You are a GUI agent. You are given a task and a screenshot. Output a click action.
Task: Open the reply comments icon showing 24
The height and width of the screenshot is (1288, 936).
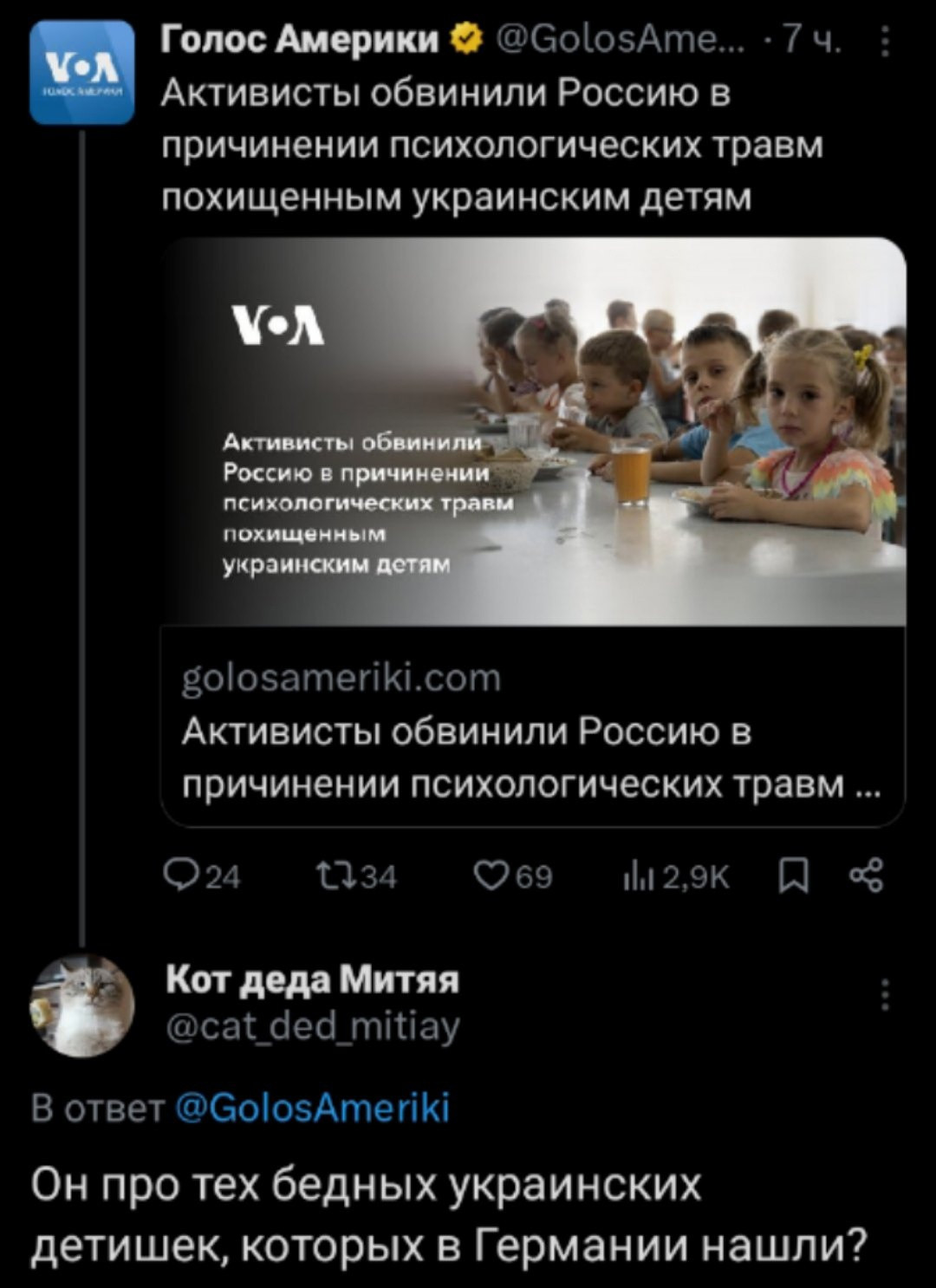pyautogui.click(x=201, y=877)
